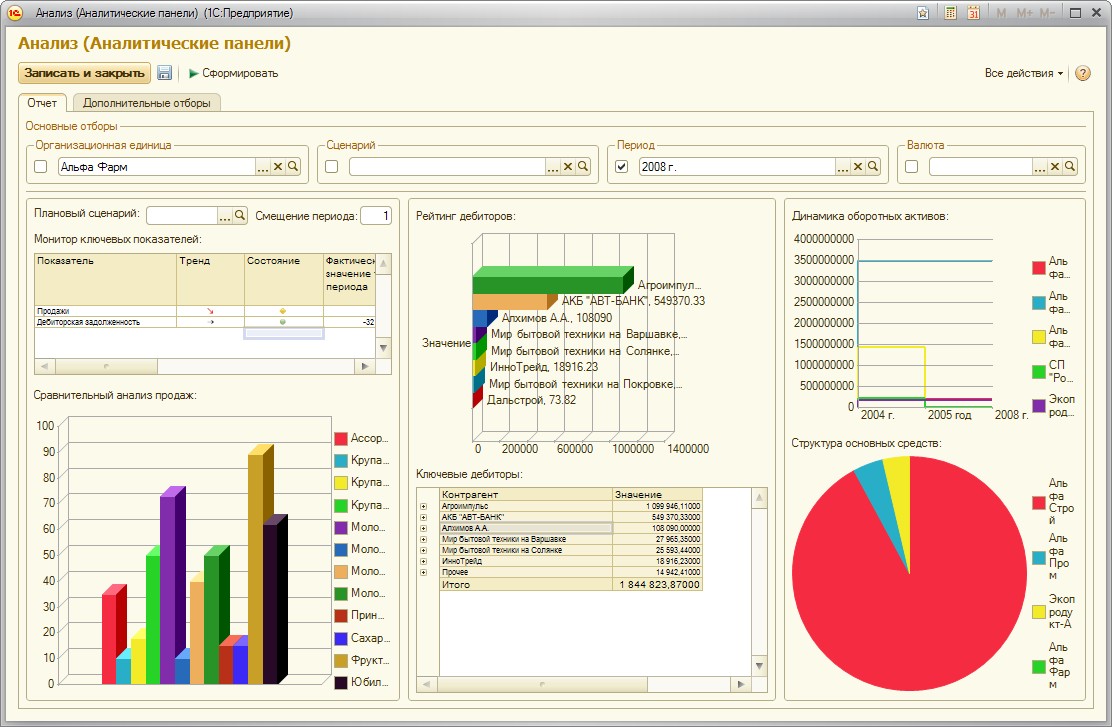Click Дебиторская задолженность trend arrow icon
Viewport: 1112px width, 727px height.
(210, 322)
